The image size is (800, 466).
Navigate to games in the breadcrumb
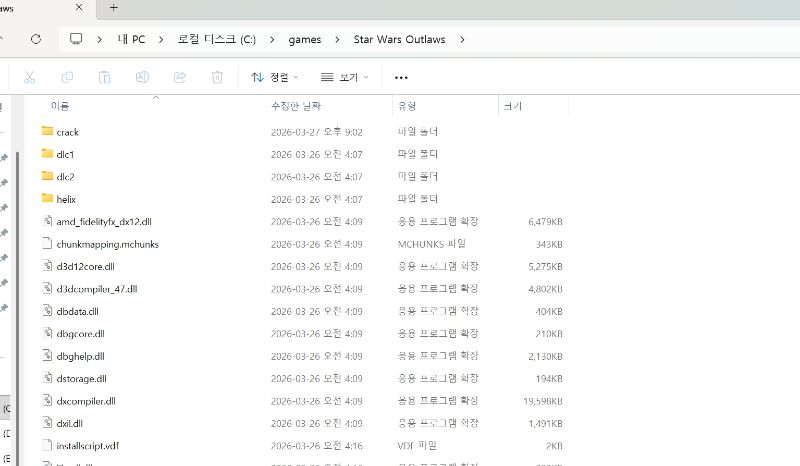(305, 39)
